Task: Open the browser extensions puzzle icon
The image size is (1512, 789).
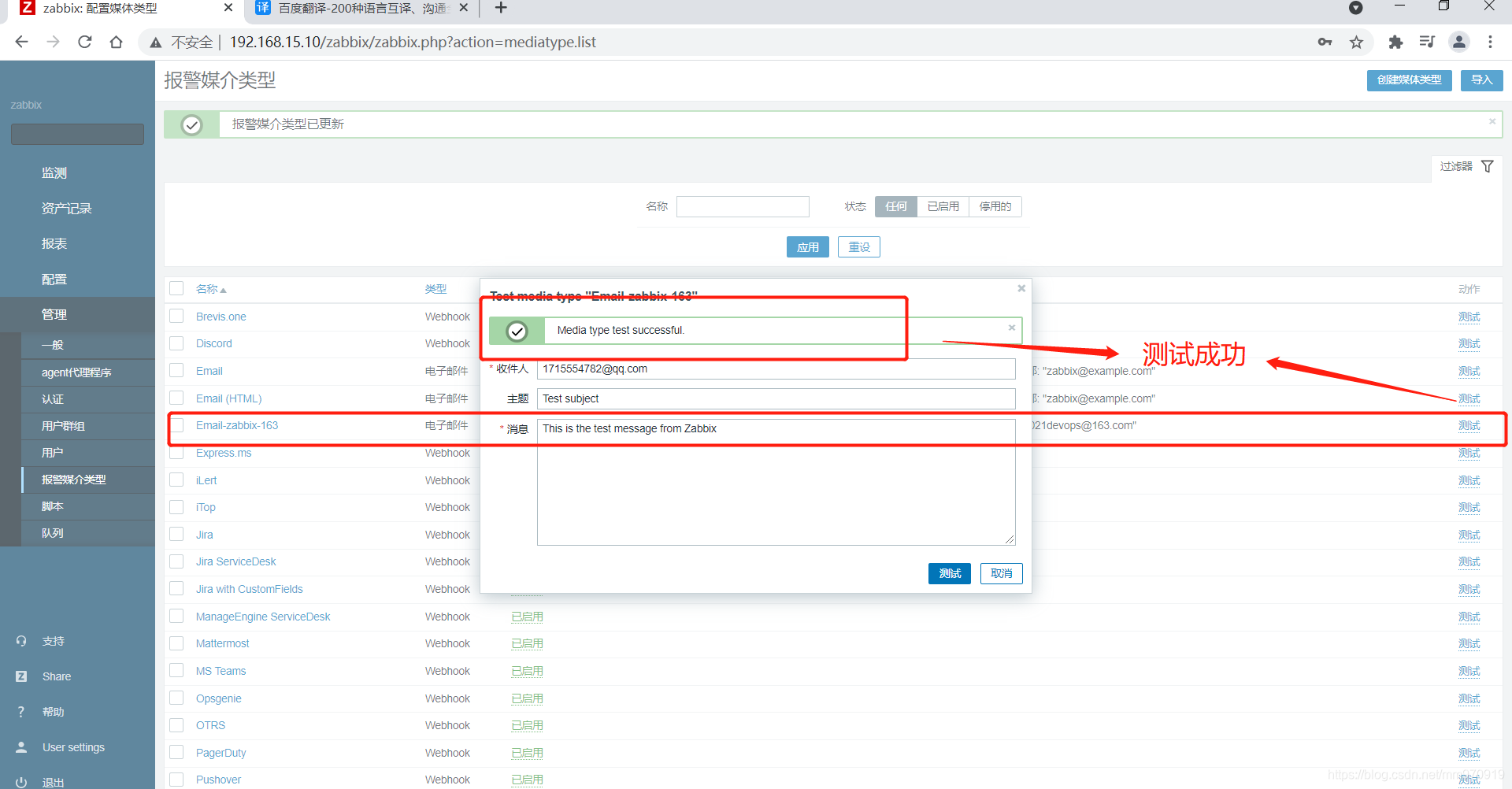Action: tap(1395, 42)
